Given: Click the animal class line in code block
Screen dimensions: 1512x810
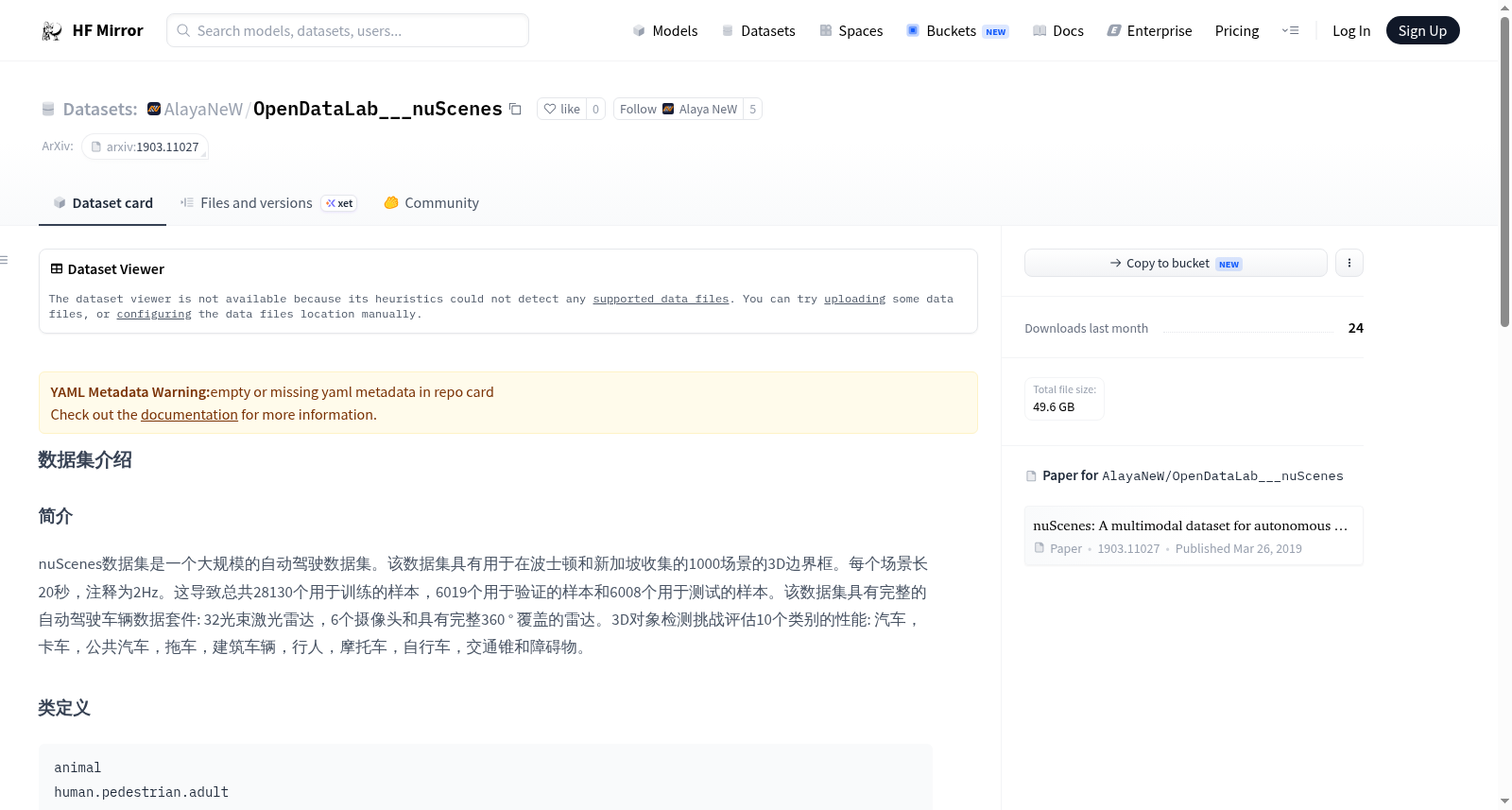Looking at the screenshot, I should point(77,767).
